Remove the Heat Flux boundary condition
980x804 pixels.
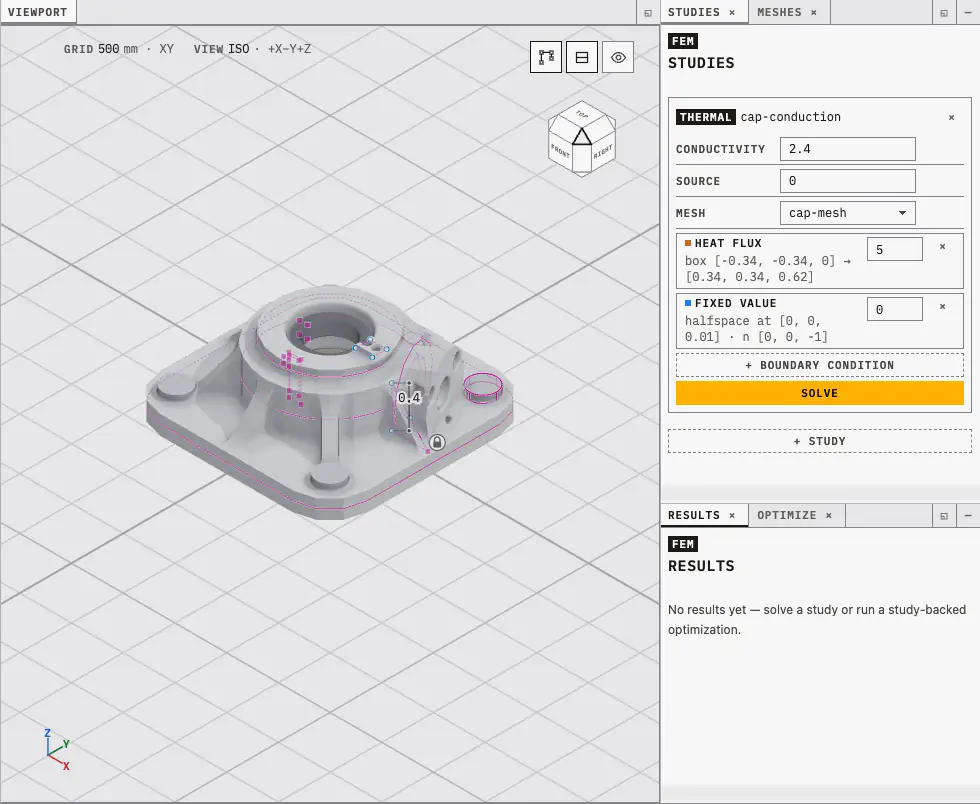(942, 247)
